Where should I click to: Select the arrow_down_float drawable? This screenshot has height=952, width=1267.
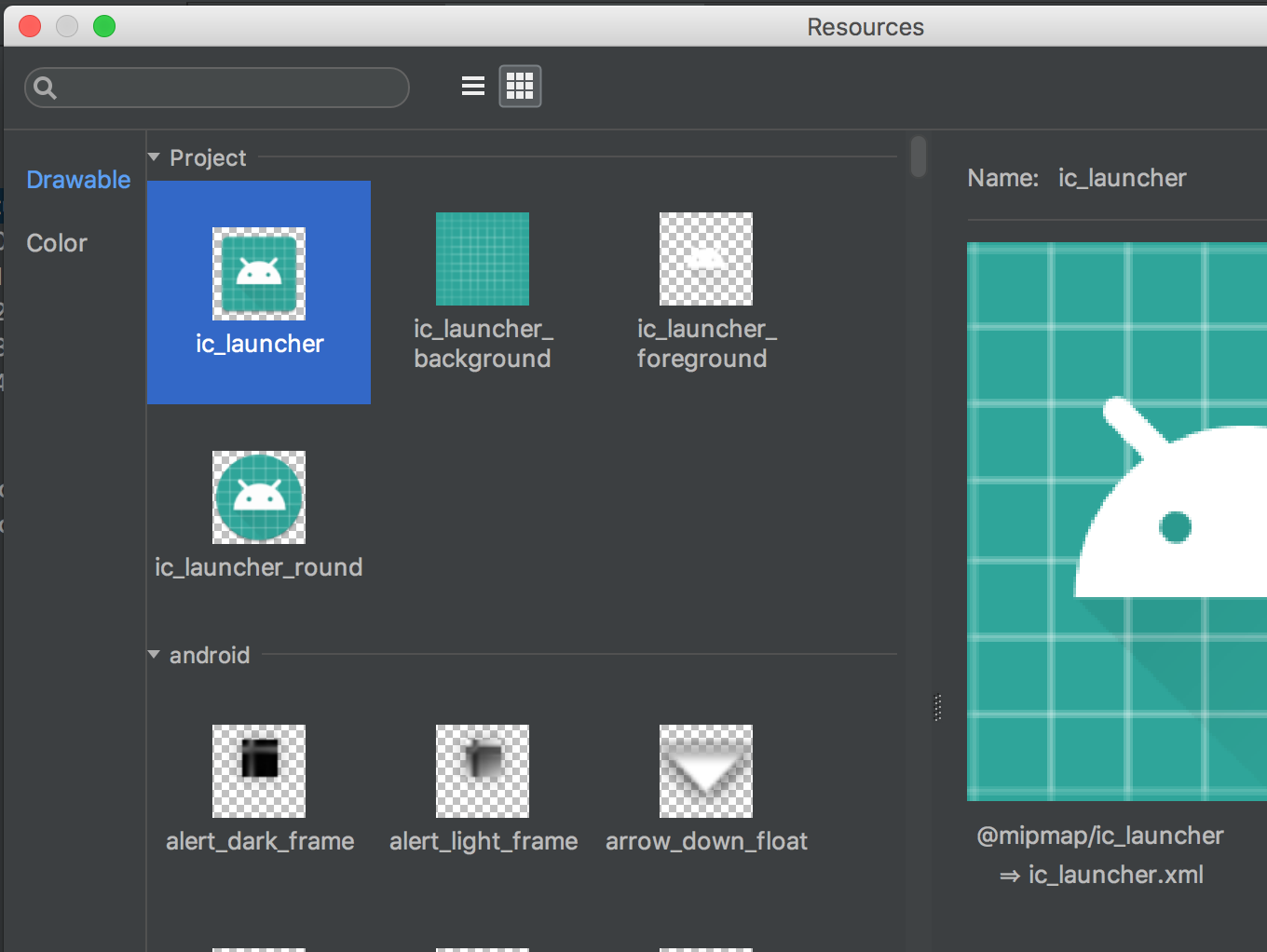(x=706, y=771)
